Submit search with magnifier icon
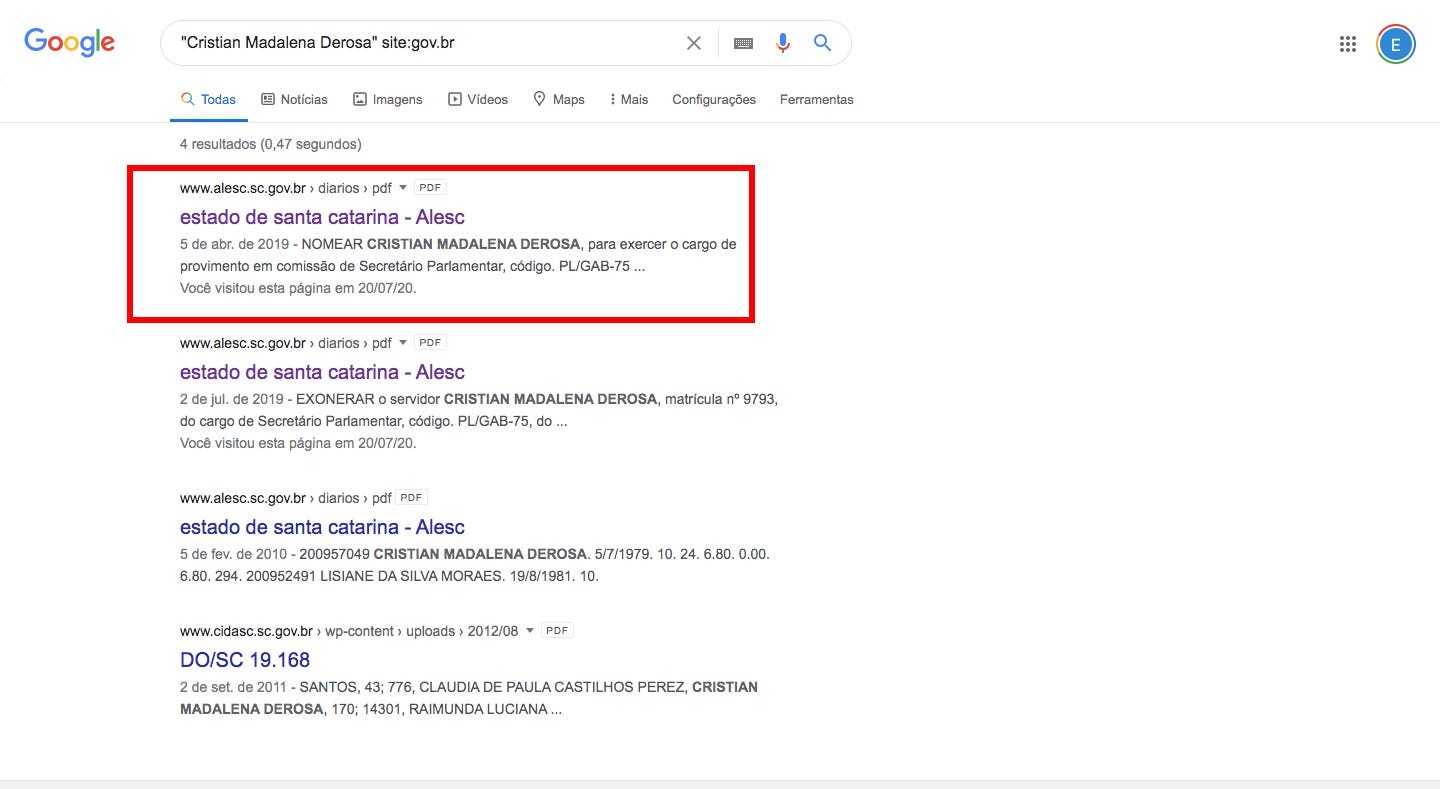 tap(822, 43)
